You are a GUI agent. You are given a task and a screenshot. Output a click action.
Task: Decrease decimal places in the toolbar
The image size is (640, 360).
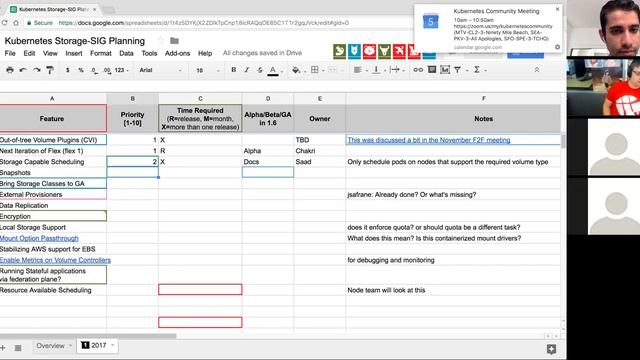point(94,70)
